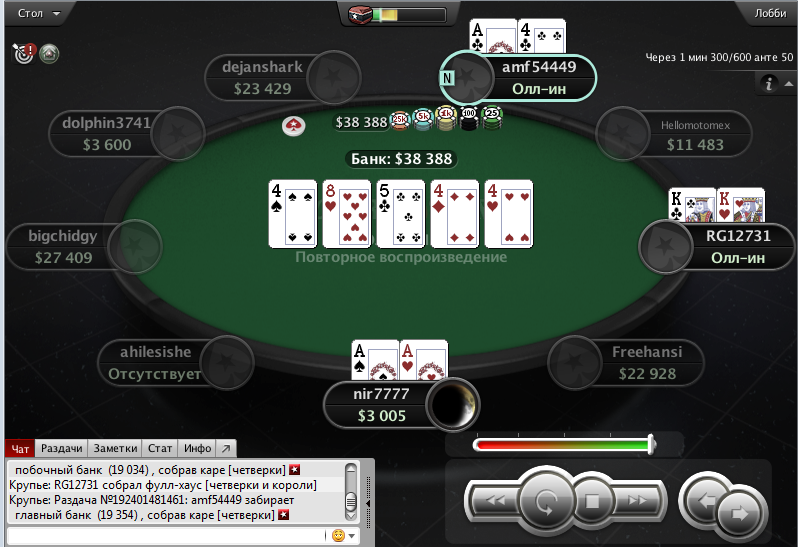
Task: Go to previous hand arrow button
Action: click(705, 501)
